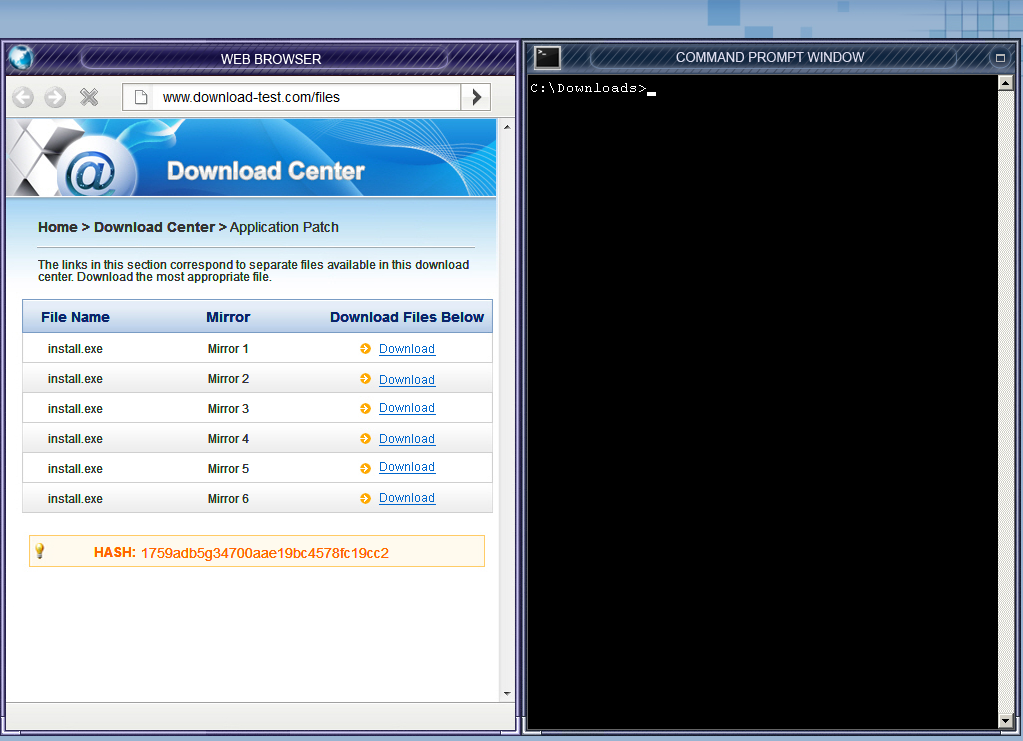Click Download link for Mirror 6

pyautogui.click(x=406, y=498)
